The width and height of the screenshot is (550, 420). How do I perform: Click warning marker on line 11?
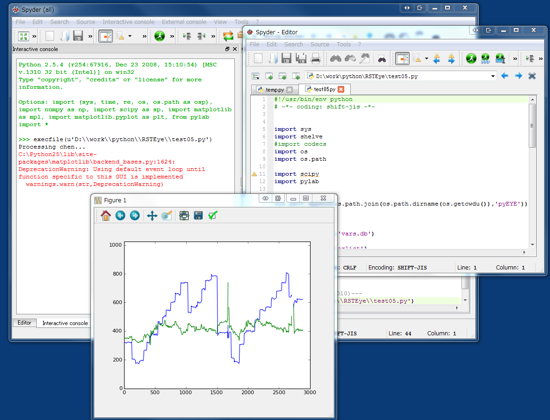(x=254, y=174)
